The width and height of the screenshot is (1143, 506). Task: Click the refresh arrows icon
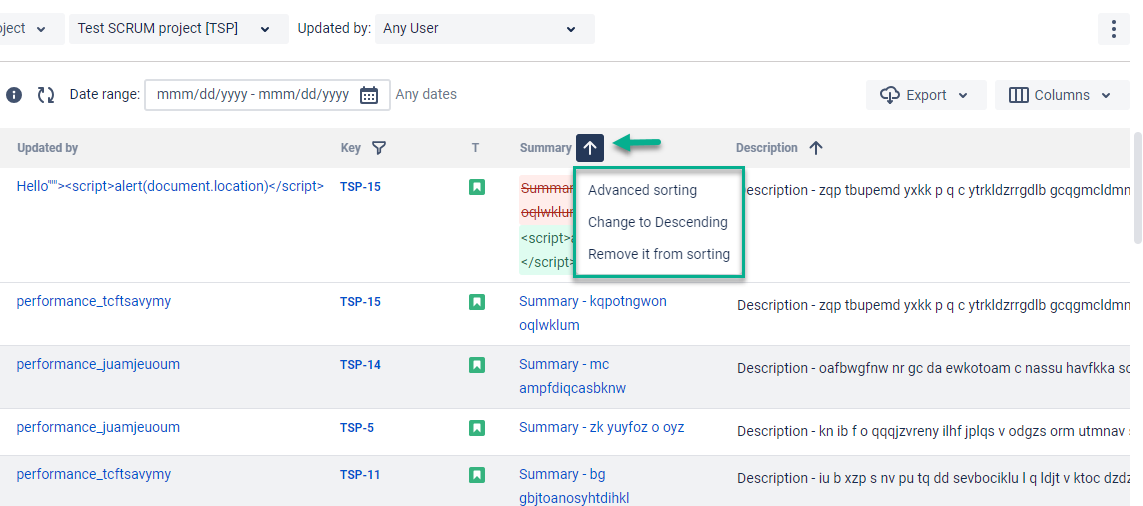(46, 95)
